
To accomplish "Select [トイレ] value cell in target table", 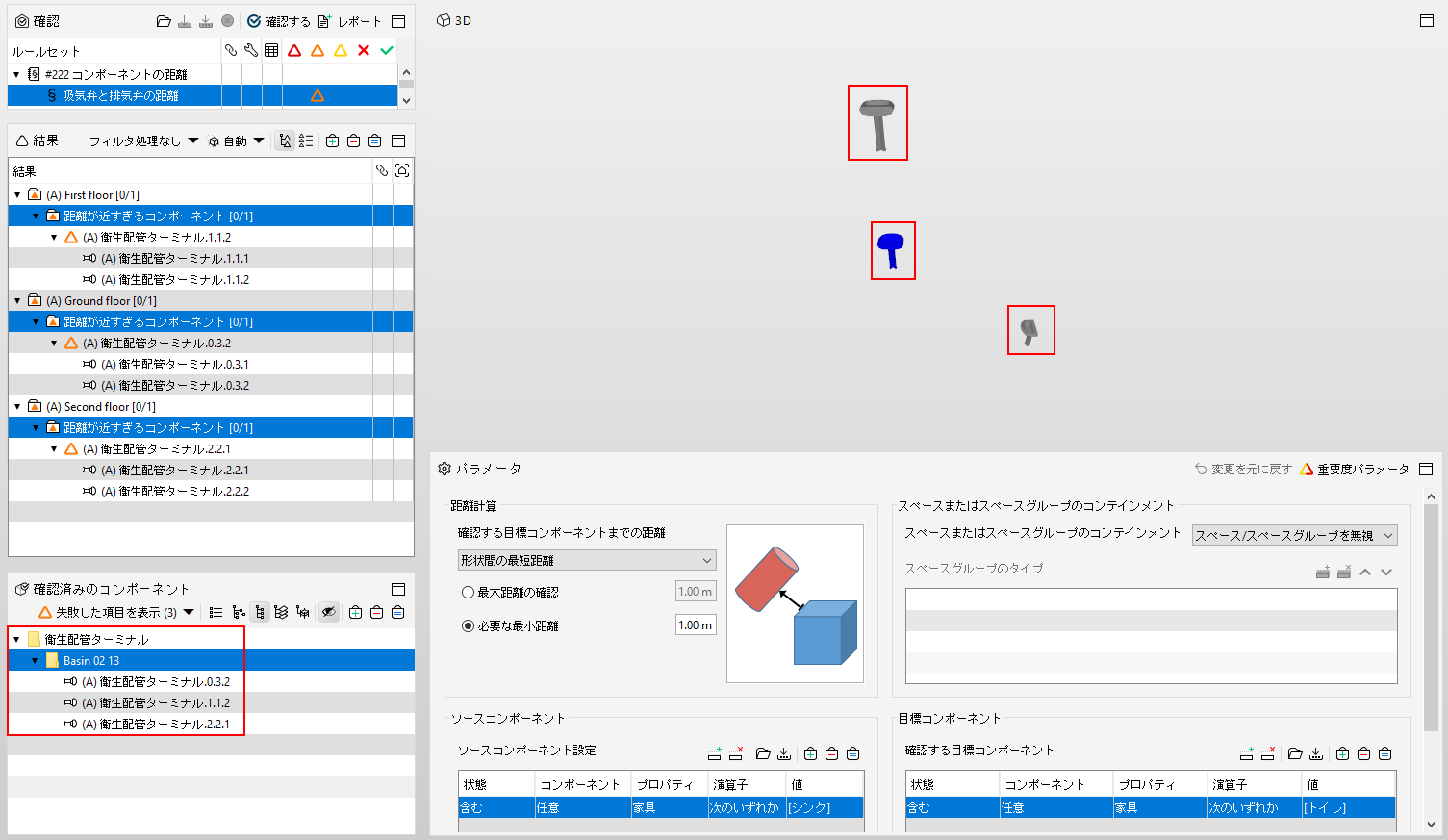I will coord(1349,807).
